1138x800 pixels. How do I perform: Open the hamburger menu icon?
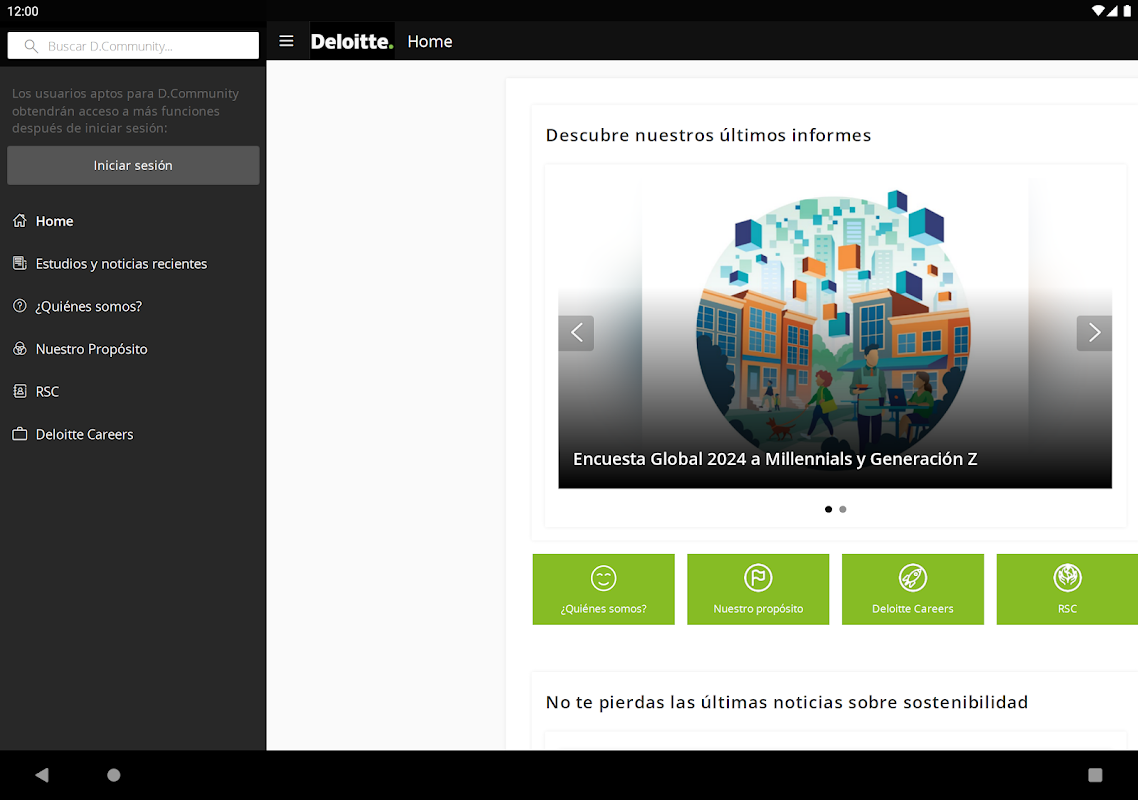(x=286, y=41)
